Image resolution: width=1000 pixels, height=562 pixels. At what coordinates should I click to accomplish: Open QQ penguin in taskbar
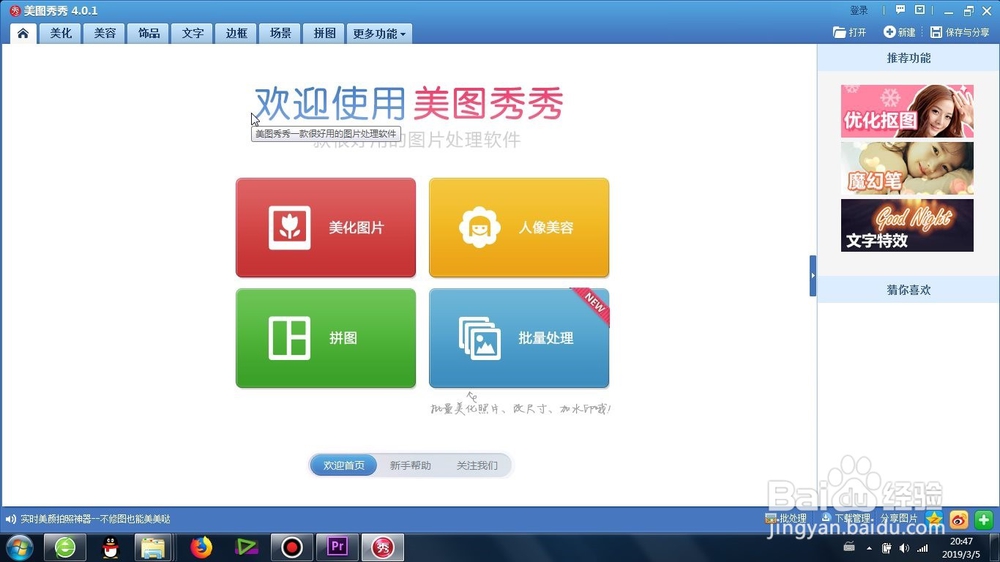tap(110, 547)
